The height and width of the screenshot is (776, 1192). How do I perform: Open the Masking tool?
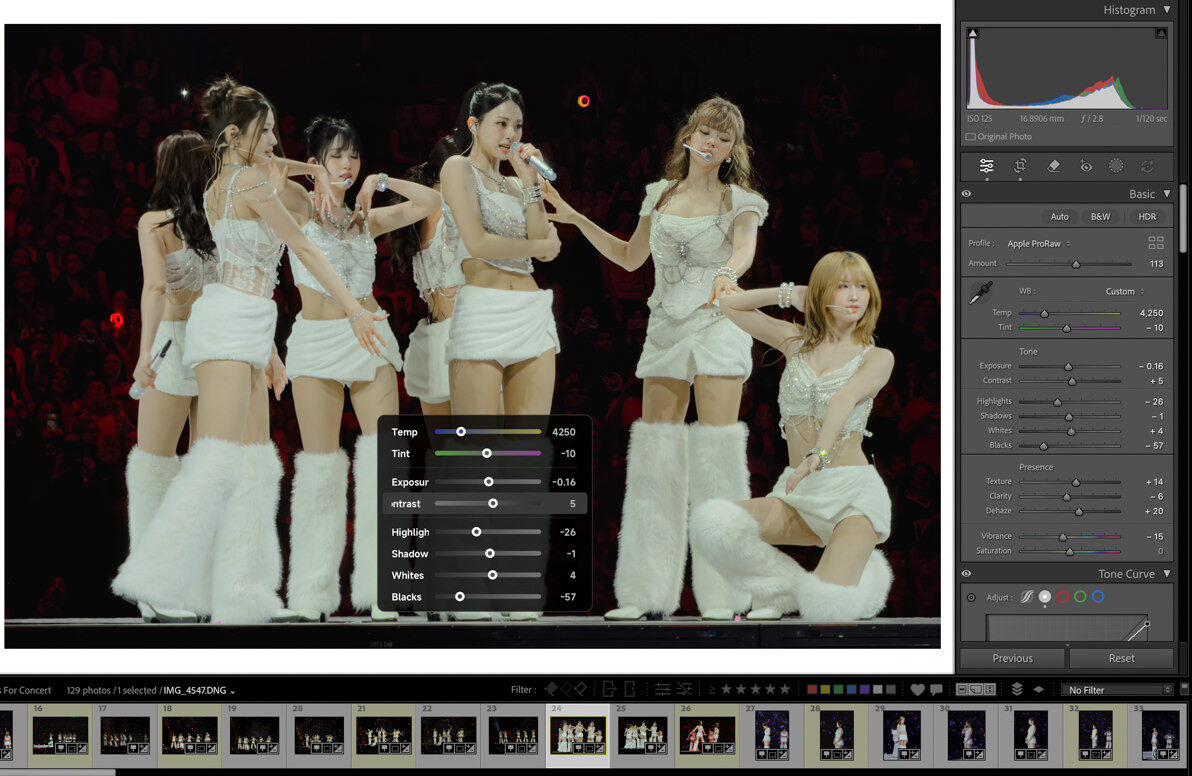point(1116,166)
